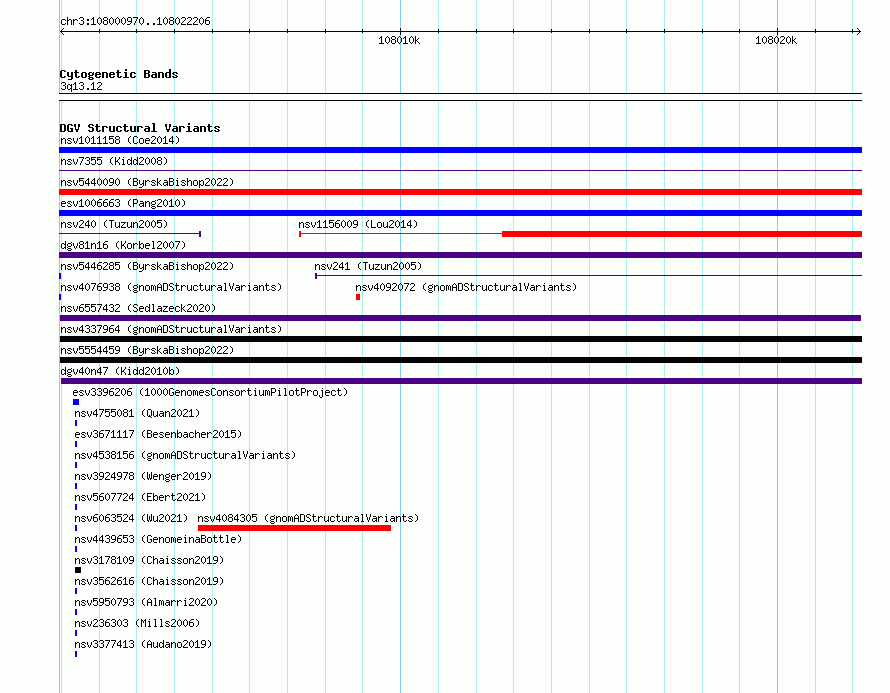The width and height of the screenshot is (890, 693).
Task: Click dgv81n16 (Korbel2007) label
Action: click(x=123, y=245)
